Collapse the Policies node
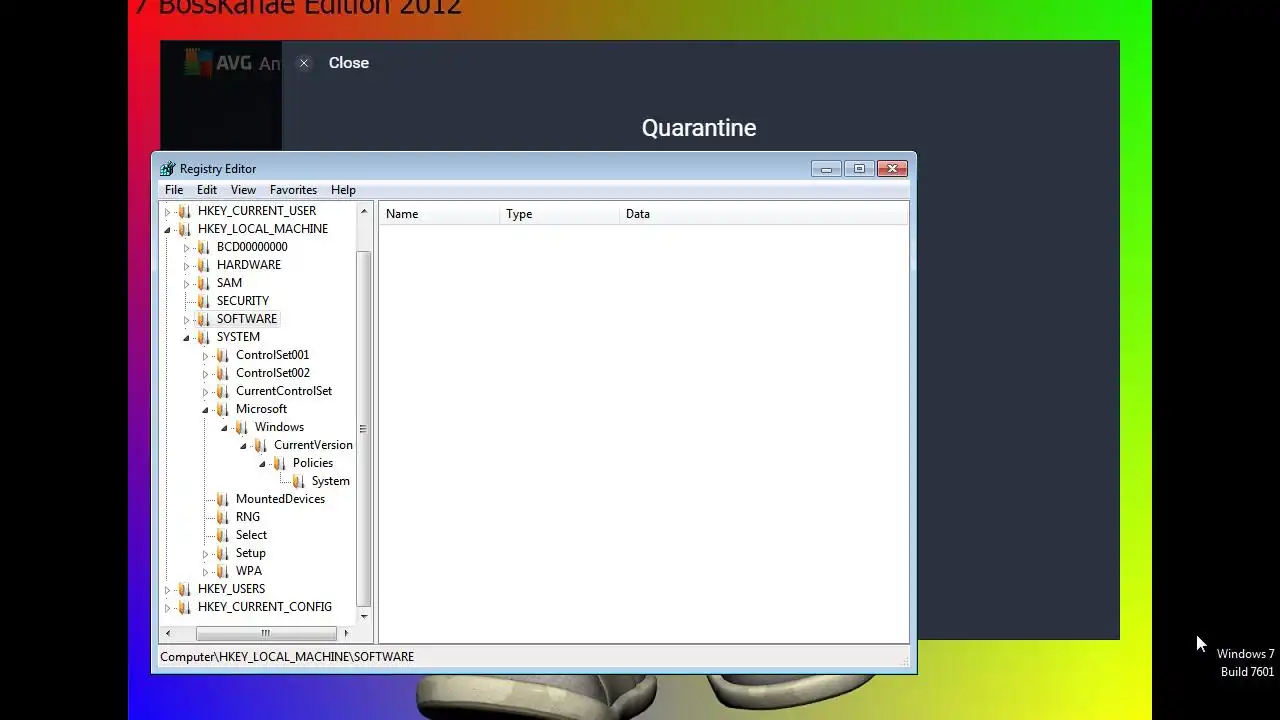 click(x=263, y=463)
